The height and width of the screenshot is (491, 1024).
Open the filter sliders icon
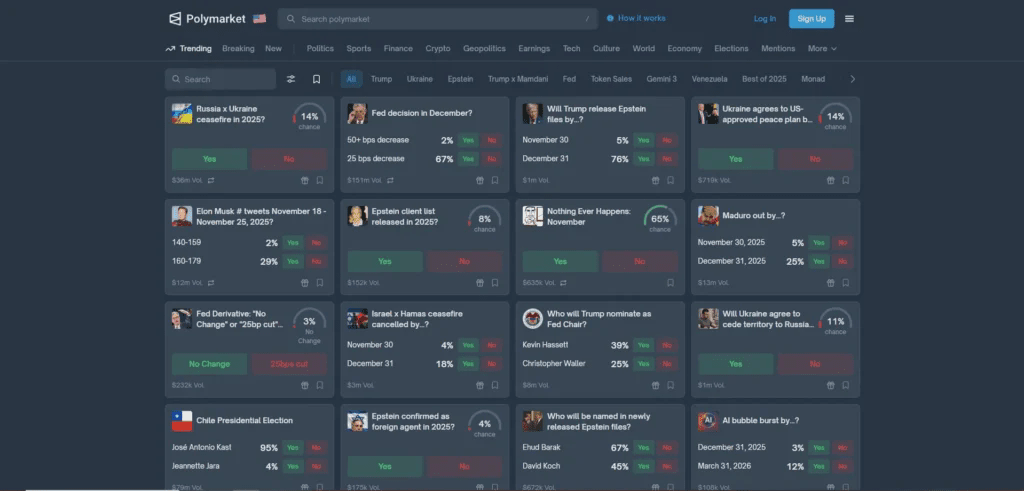291,79
